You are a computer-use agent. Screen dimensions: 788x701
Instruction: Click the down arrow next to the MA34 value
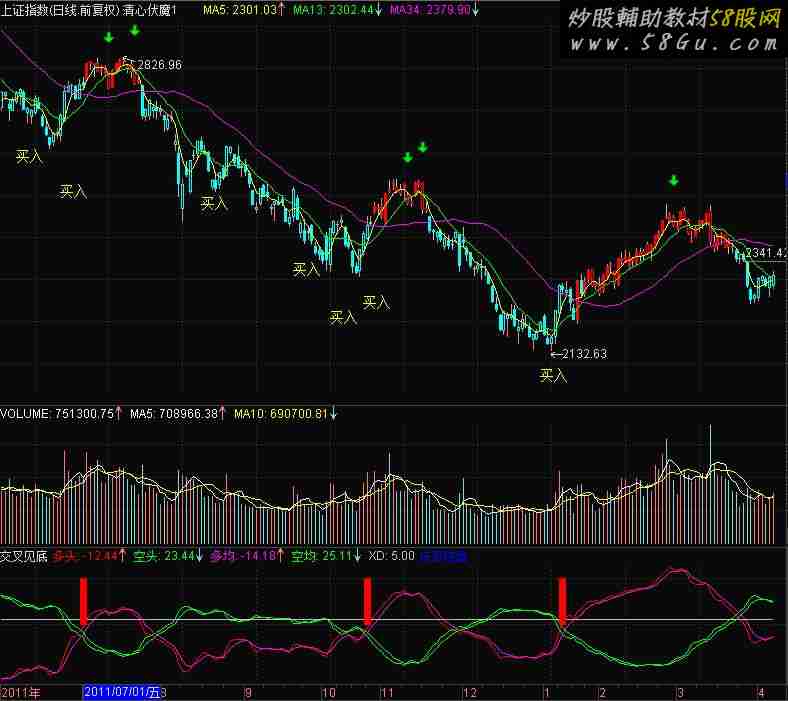click(475, 9)
